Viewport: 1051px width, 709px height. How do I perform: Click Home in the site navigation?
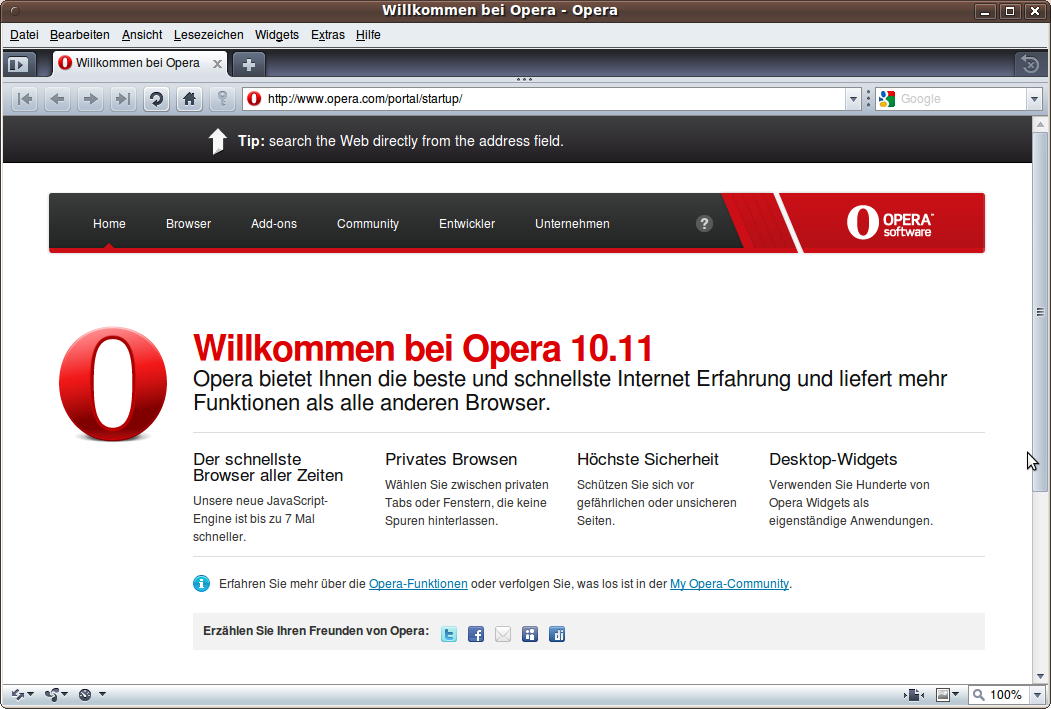pyautogui.click(x=109, y=224)
